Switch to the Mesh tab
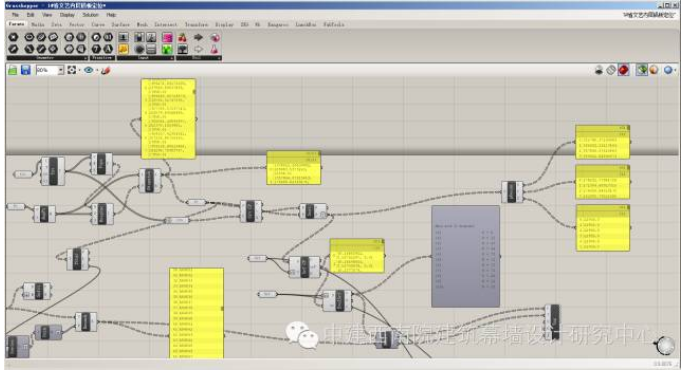The width and height of the screenshot is (685, 374). point(142,25)
